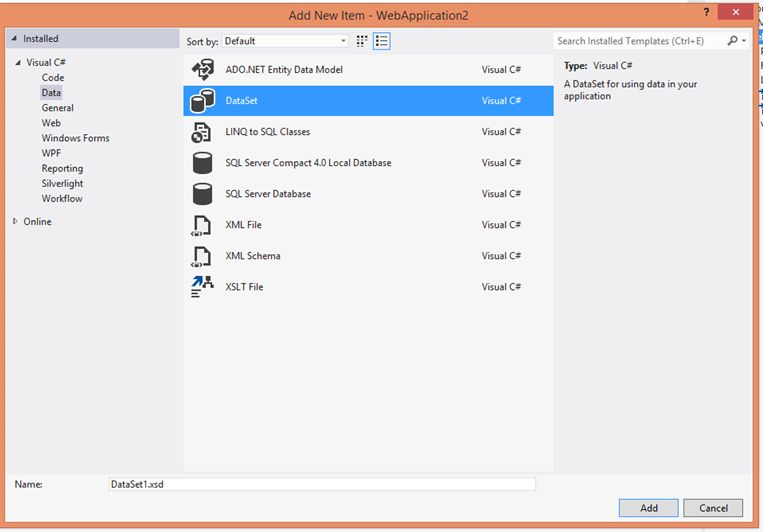This screenshot has width=763, height=532.
Task: Collapse the Installed section arrow
Action: 14,38
